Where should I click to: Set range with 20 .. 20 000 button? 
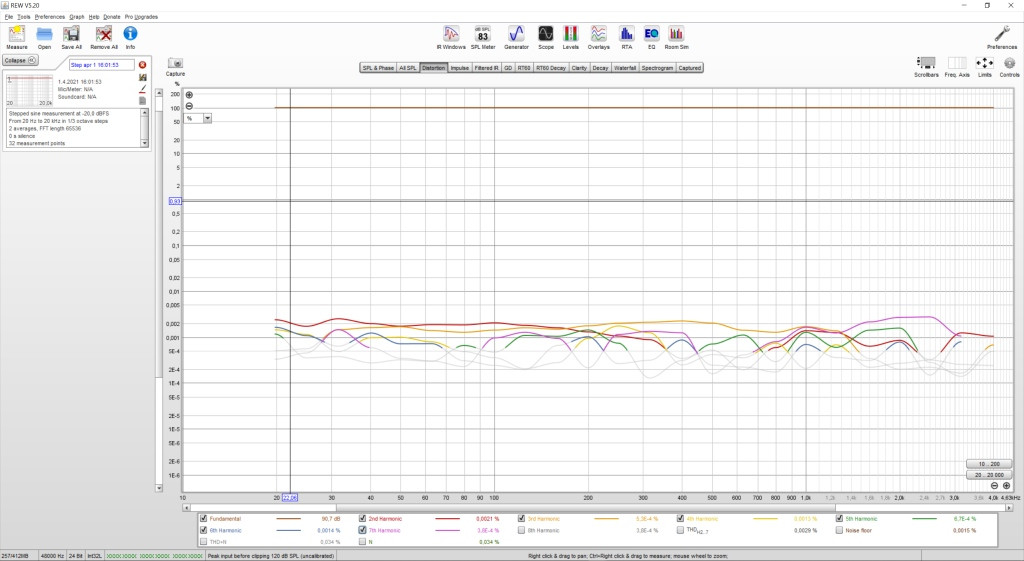coord(990,475)
